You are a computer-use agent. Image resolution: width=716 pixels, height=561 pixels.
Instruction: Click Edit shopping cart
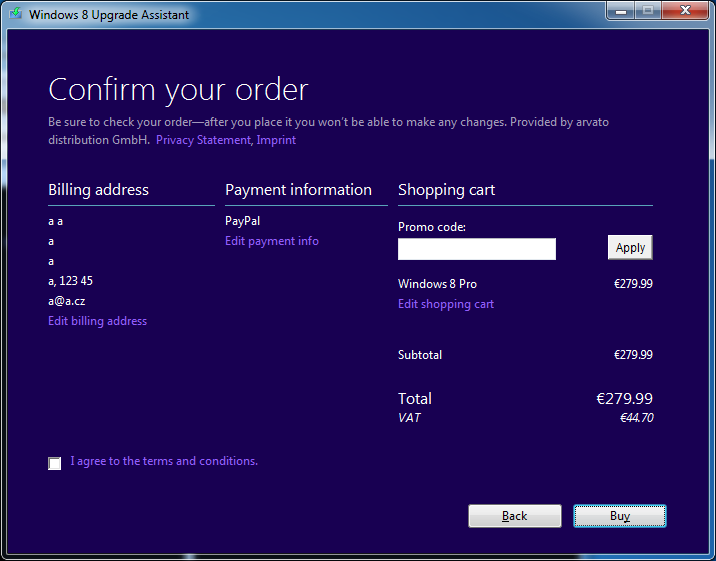pos(446,304)
